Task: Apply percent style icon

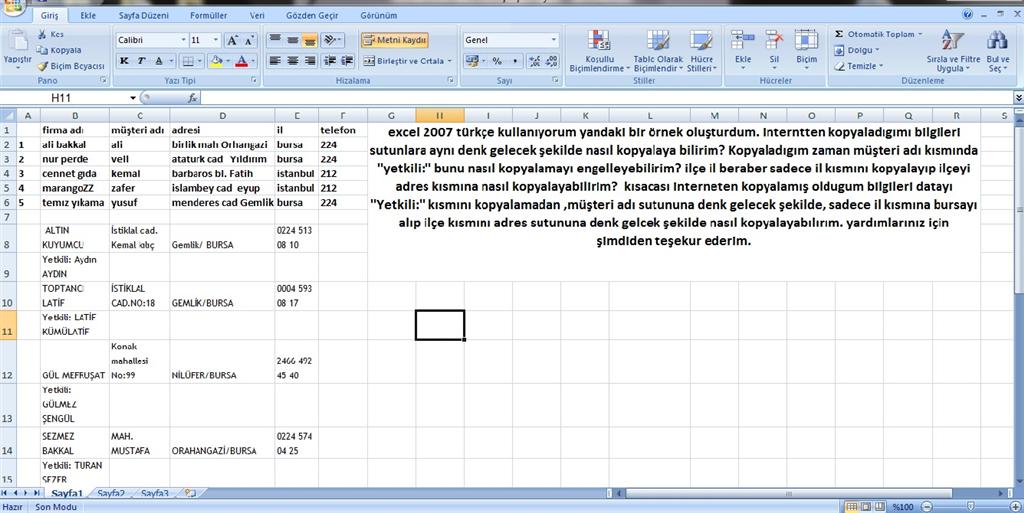Action: click(x=497, y=61)
